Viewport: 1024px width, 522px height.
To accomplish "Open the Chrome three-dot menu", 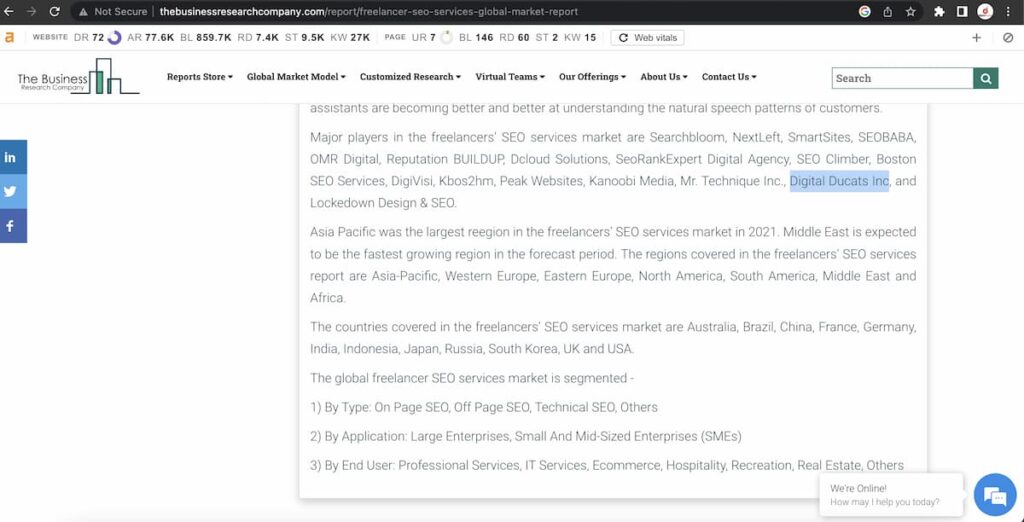I will click(x=1009, y=11).
